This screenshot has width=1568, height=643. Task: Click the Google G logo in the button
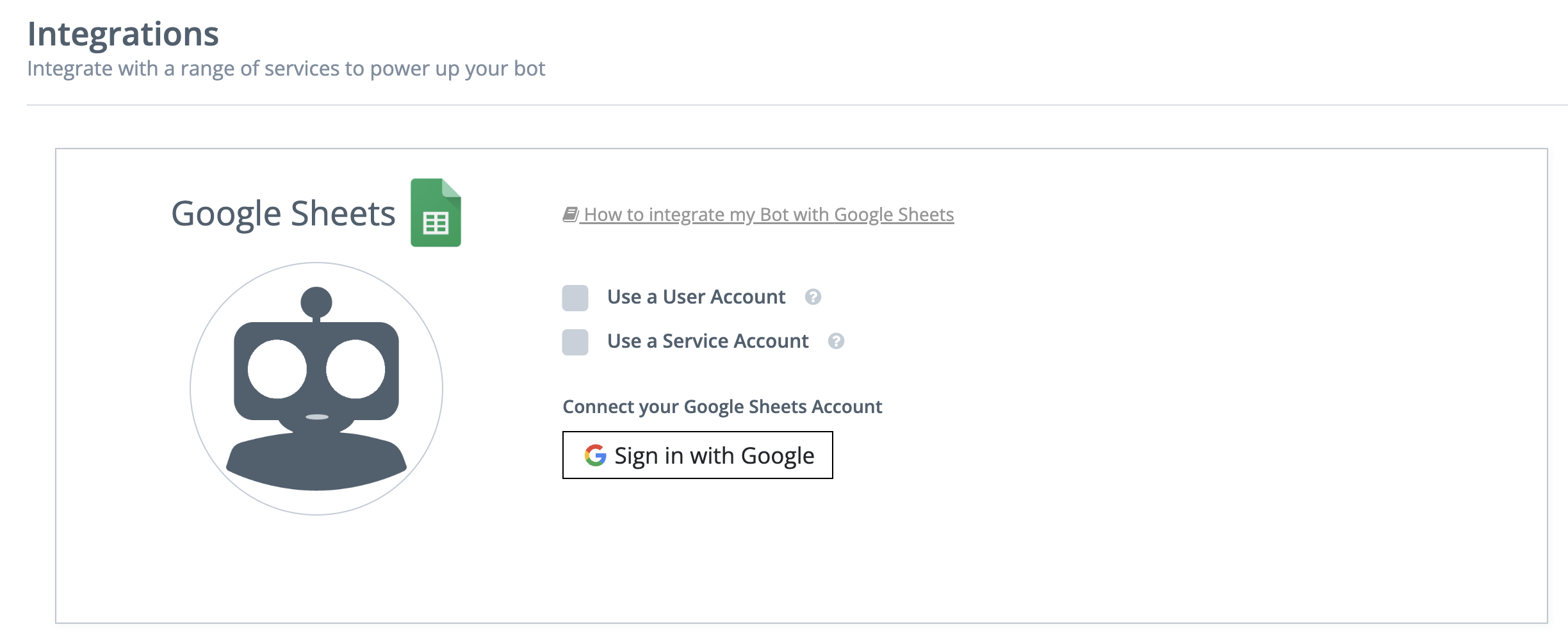click(x=595, y=455)
